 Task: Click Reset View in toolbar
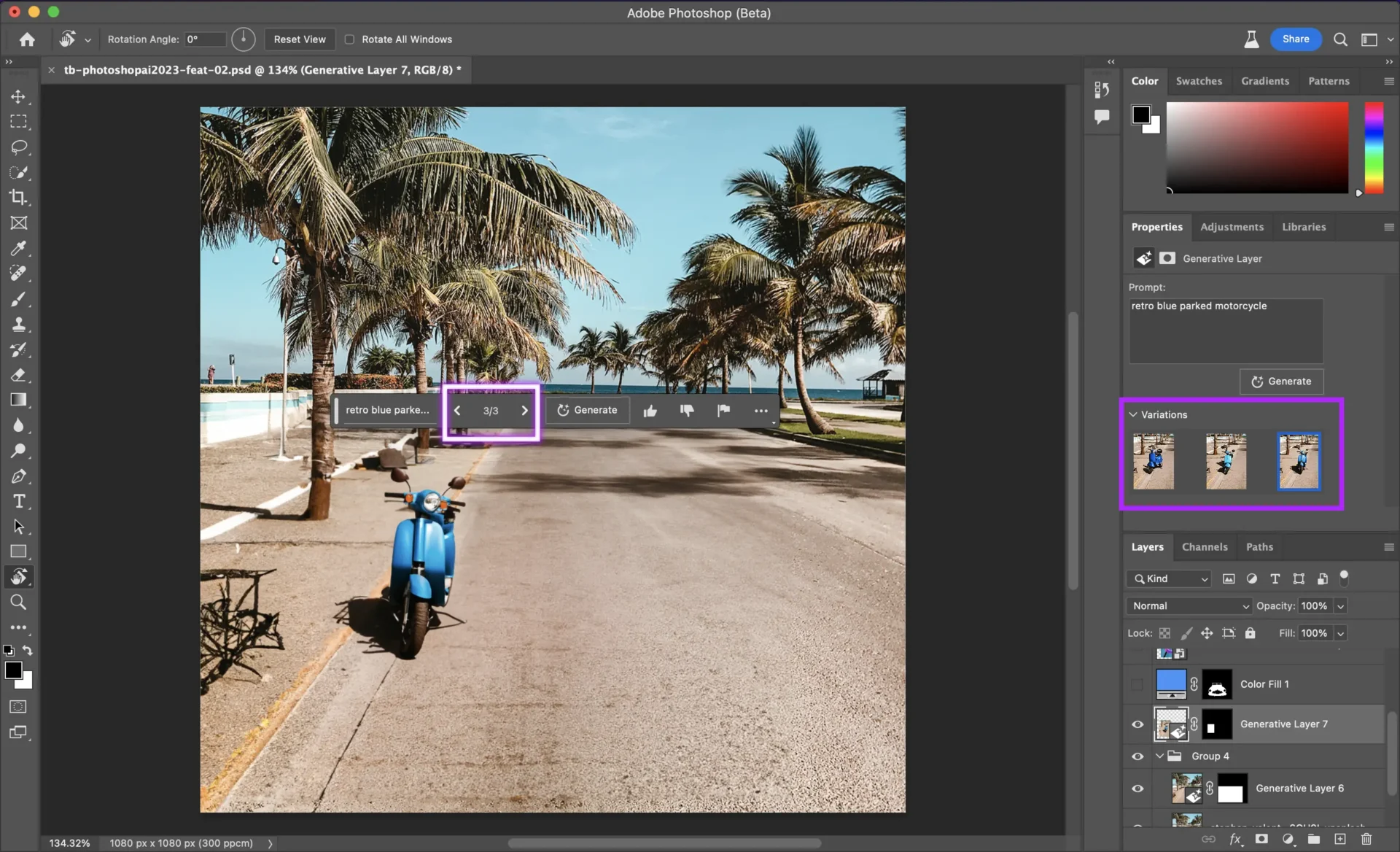tap(300, 39)
